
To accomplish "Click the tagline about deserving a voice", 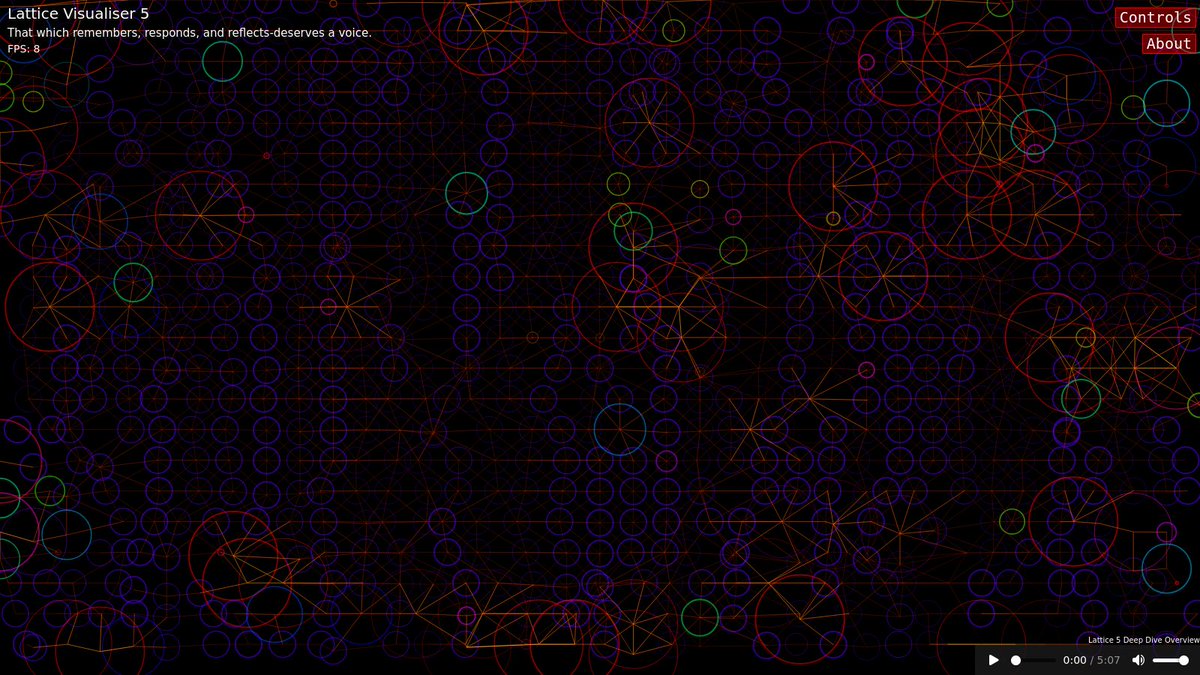I will coord(189,32).
